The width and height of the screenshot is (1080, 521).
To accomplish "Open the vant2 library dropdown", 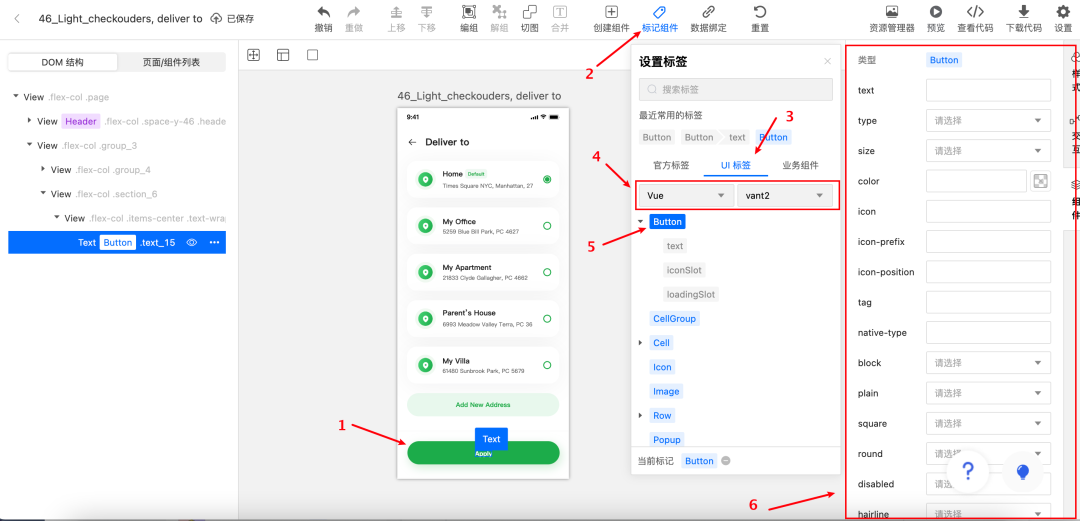I will click(785, 196).
